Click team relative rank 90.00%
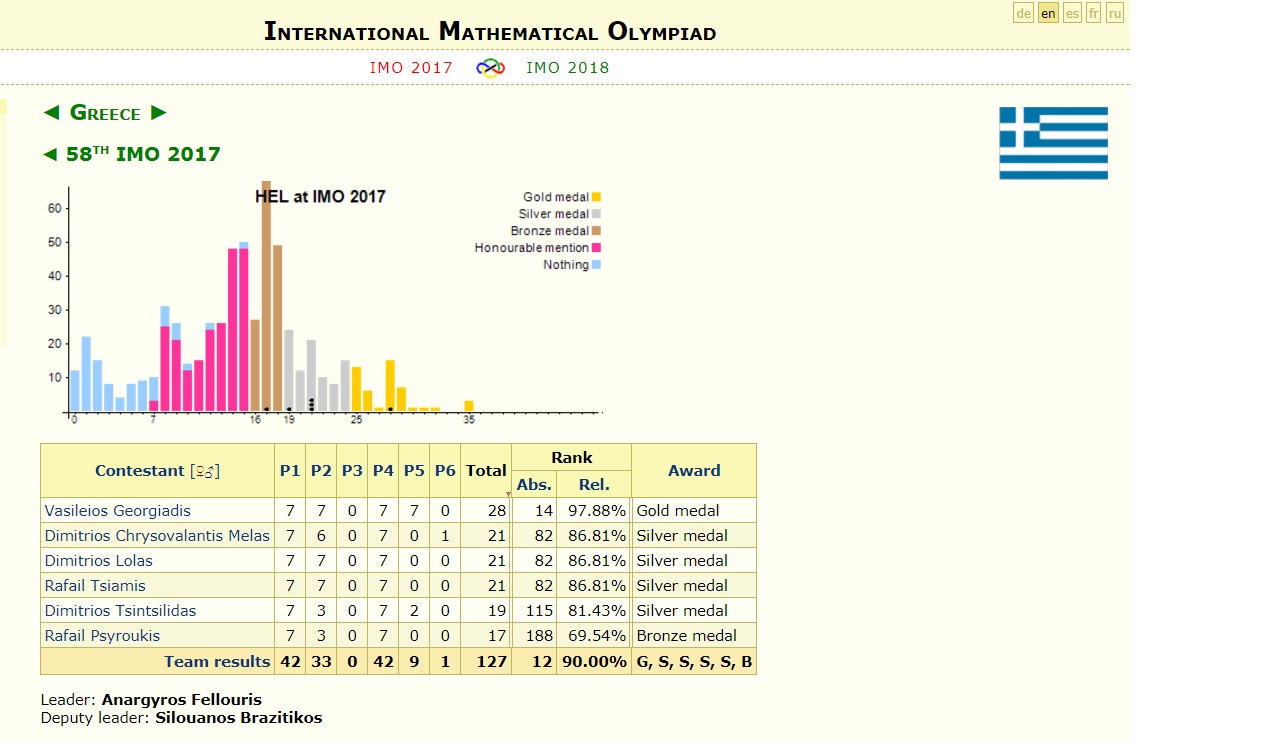Viewport: 1280px width, 741px height. [594, 662]
